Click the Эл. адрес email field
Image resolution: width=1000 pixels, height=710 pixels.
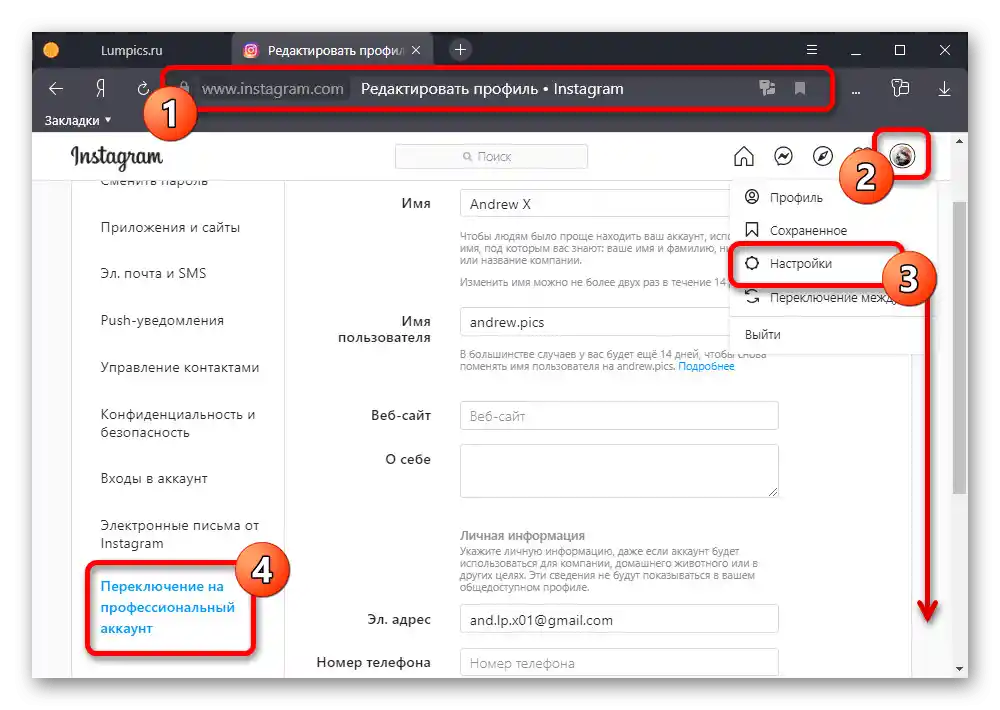pyautogui.click(x=619, y=619)
